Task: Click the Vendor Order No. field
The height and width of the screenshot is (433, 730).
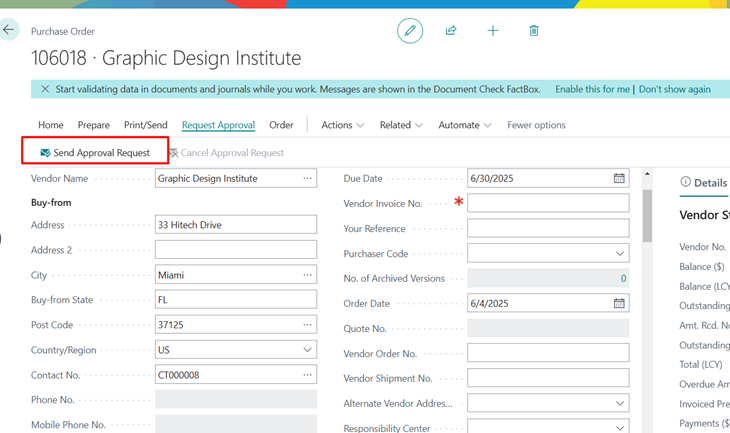Action: [x=548, y=353]
